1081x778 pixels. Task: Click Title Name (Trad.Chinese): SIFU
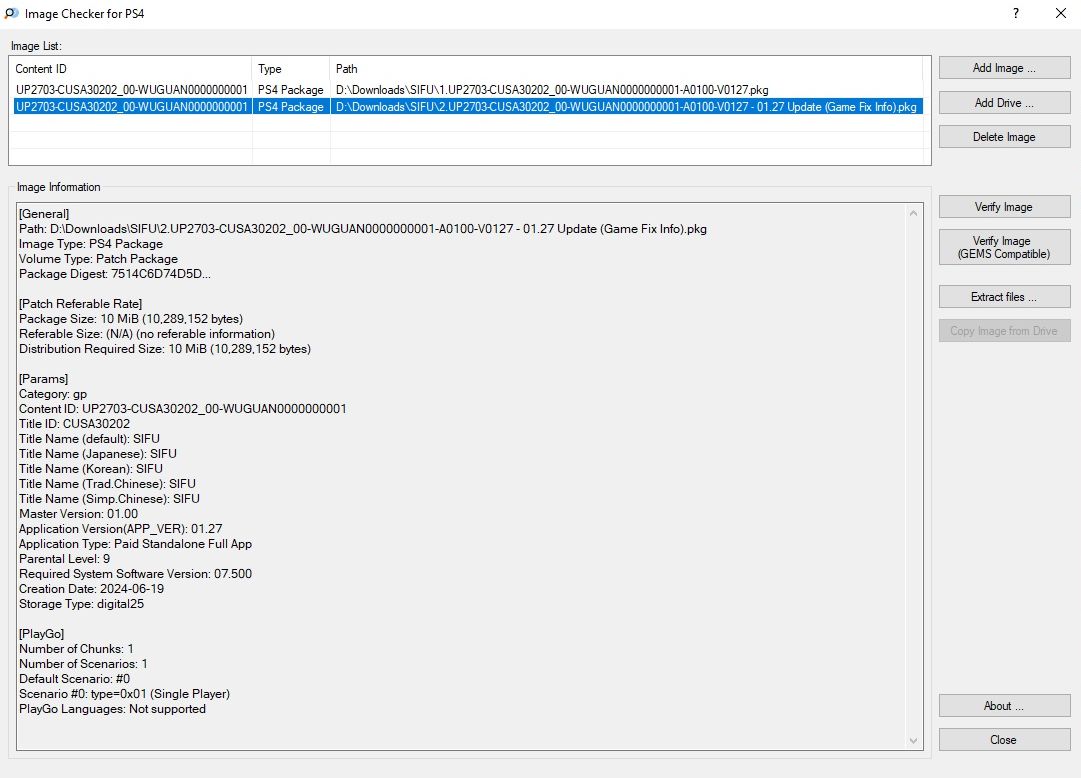point(108,483)
